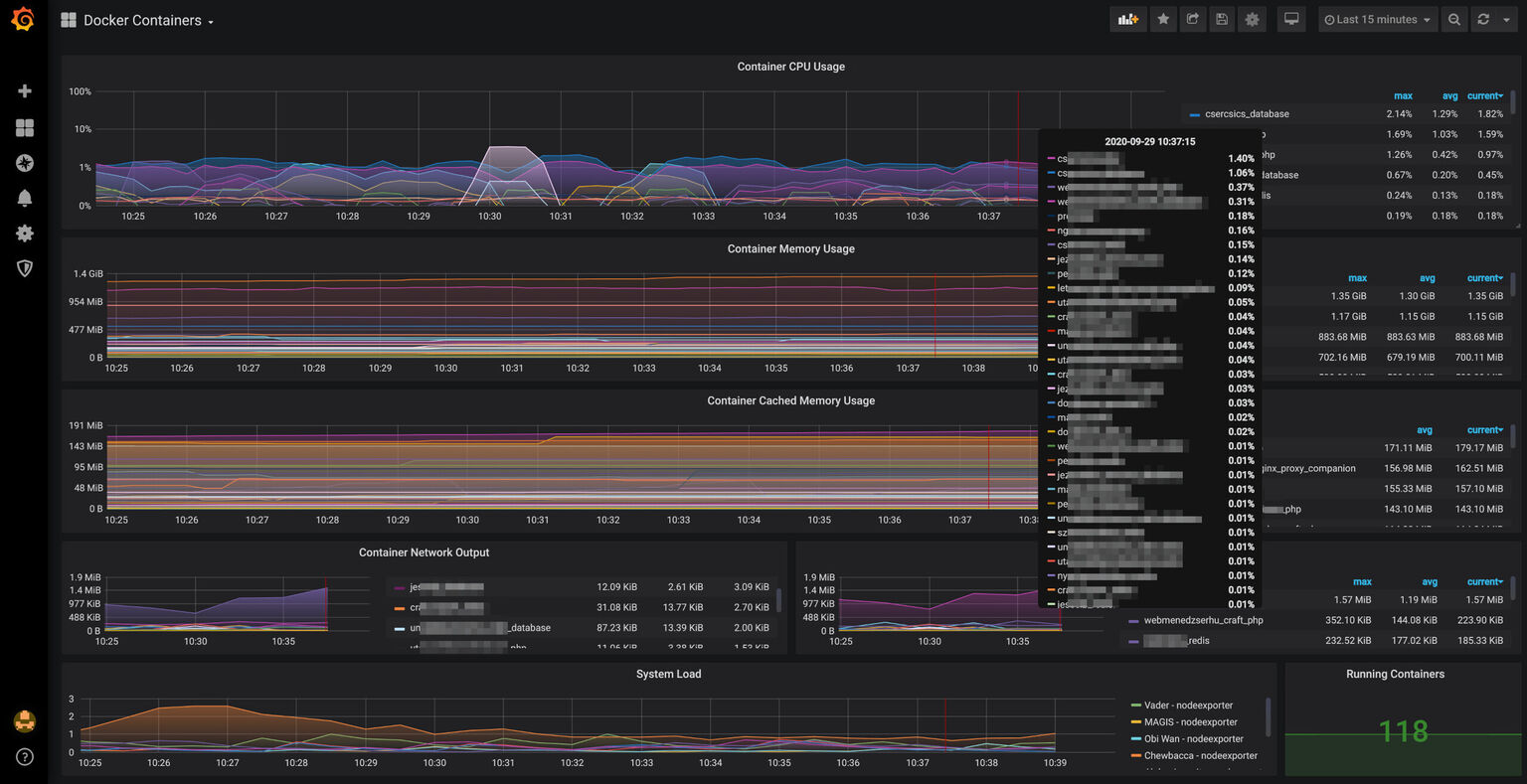Open the Explore compass icon in the sidebar
Image resolution: width=1527 pixels, height=784 pixels.
coord(25,163)
